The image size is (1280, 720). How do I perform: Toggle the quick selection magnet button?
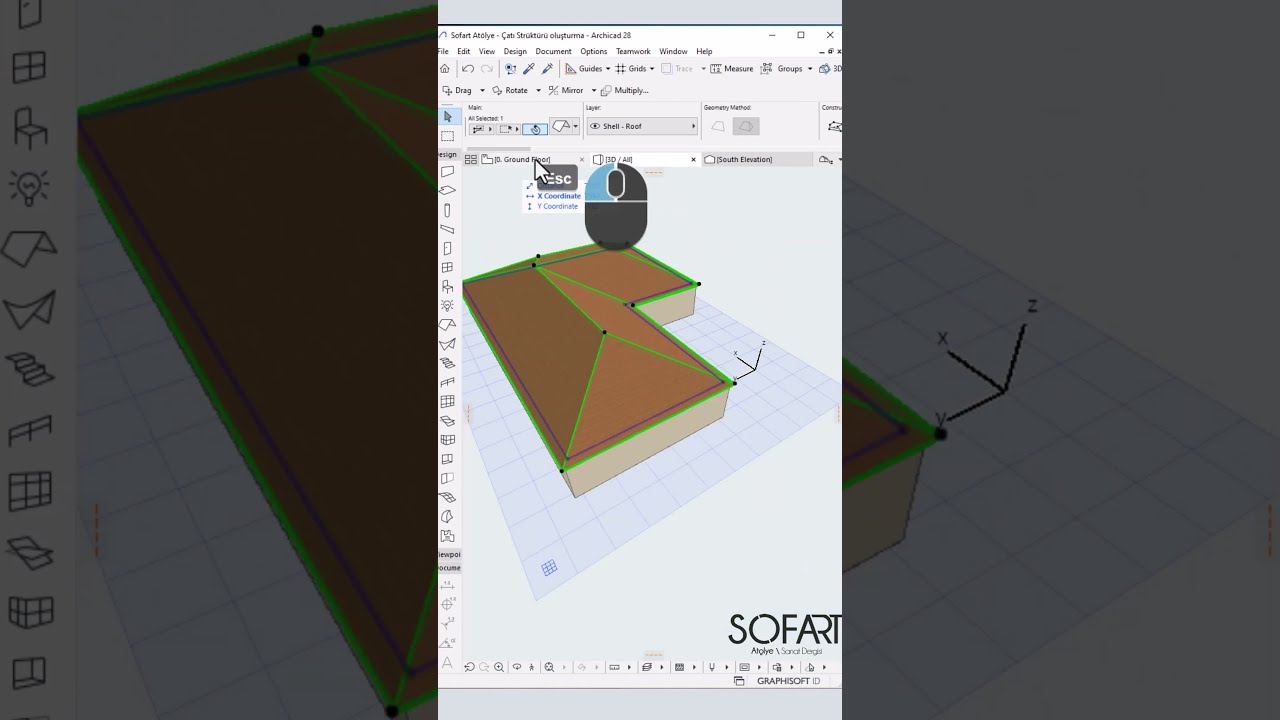click(535, 129)
